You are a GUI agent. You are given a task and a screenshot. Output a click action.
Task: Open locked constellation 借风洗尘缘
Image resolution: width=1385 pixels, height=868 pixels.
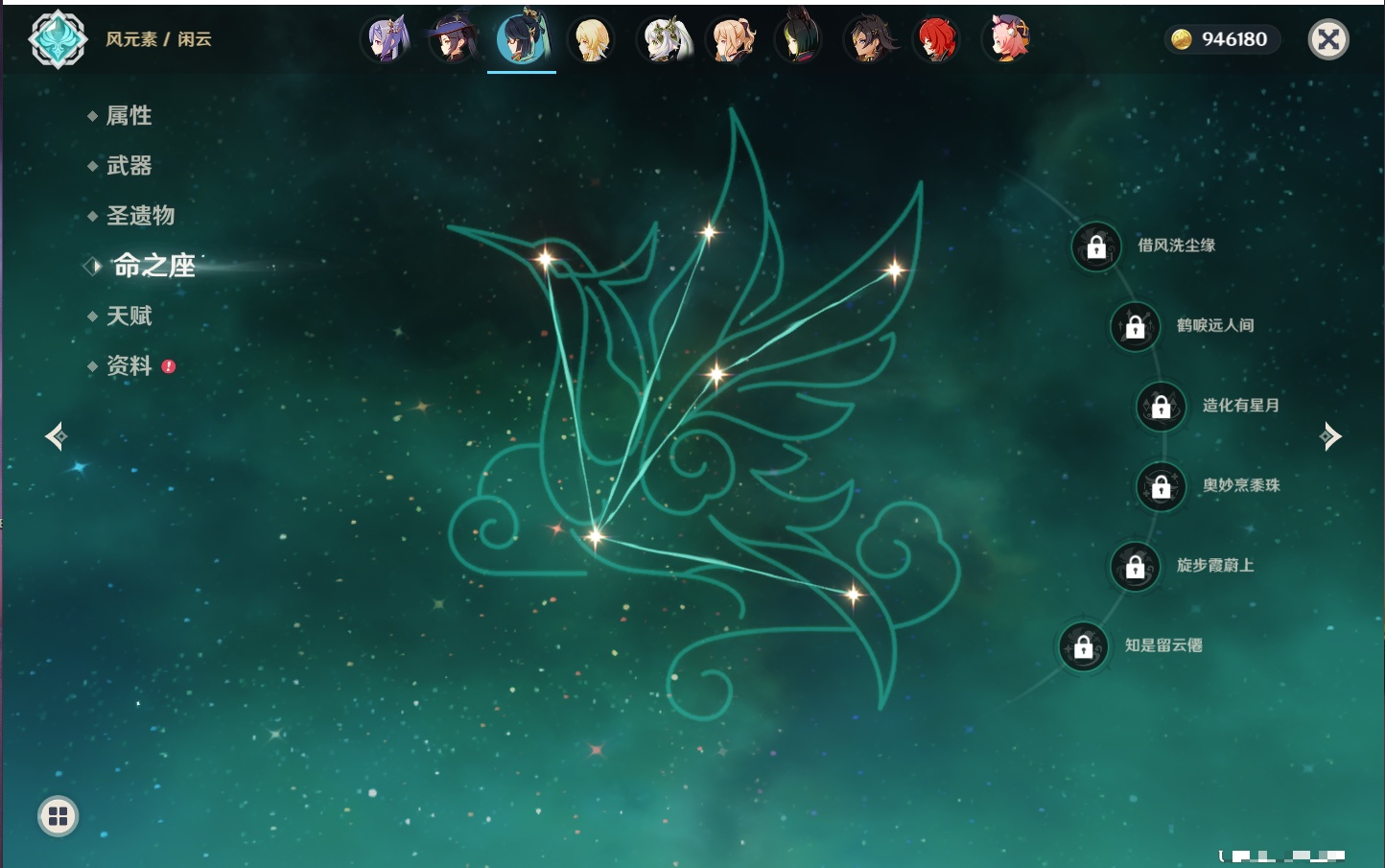point(1096,246)
